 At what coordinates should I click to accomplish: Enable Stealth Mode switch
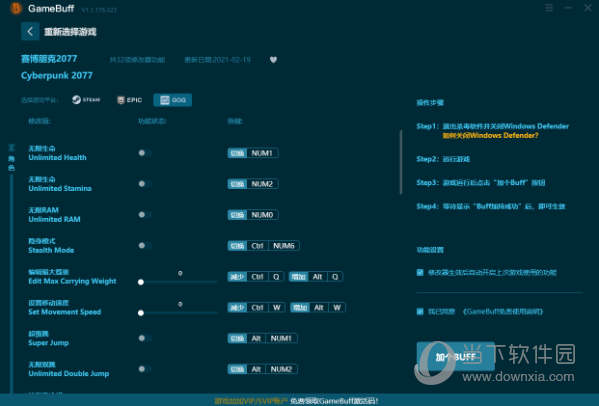[x=145, y=245]
